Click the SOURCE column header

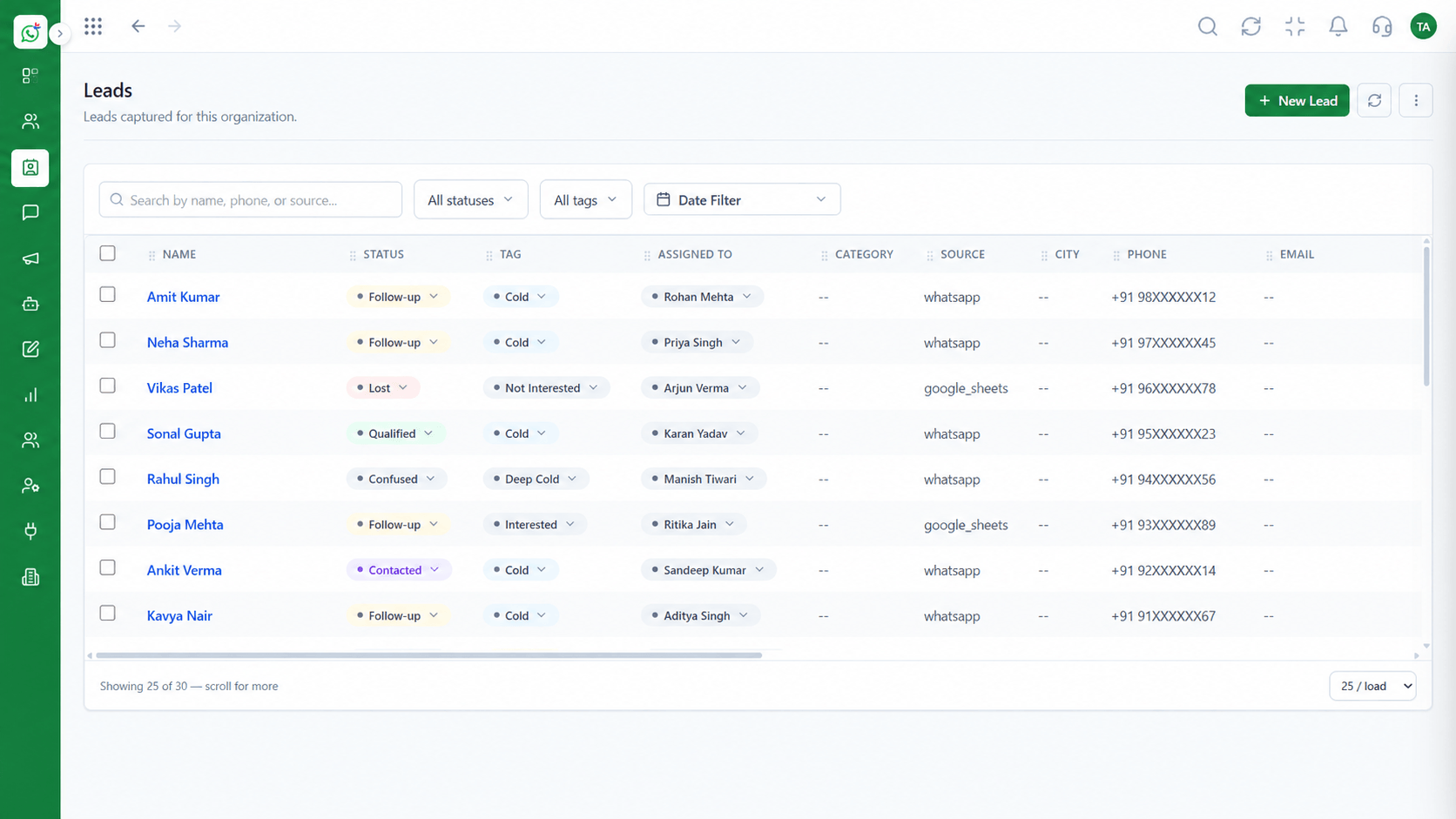962,254
